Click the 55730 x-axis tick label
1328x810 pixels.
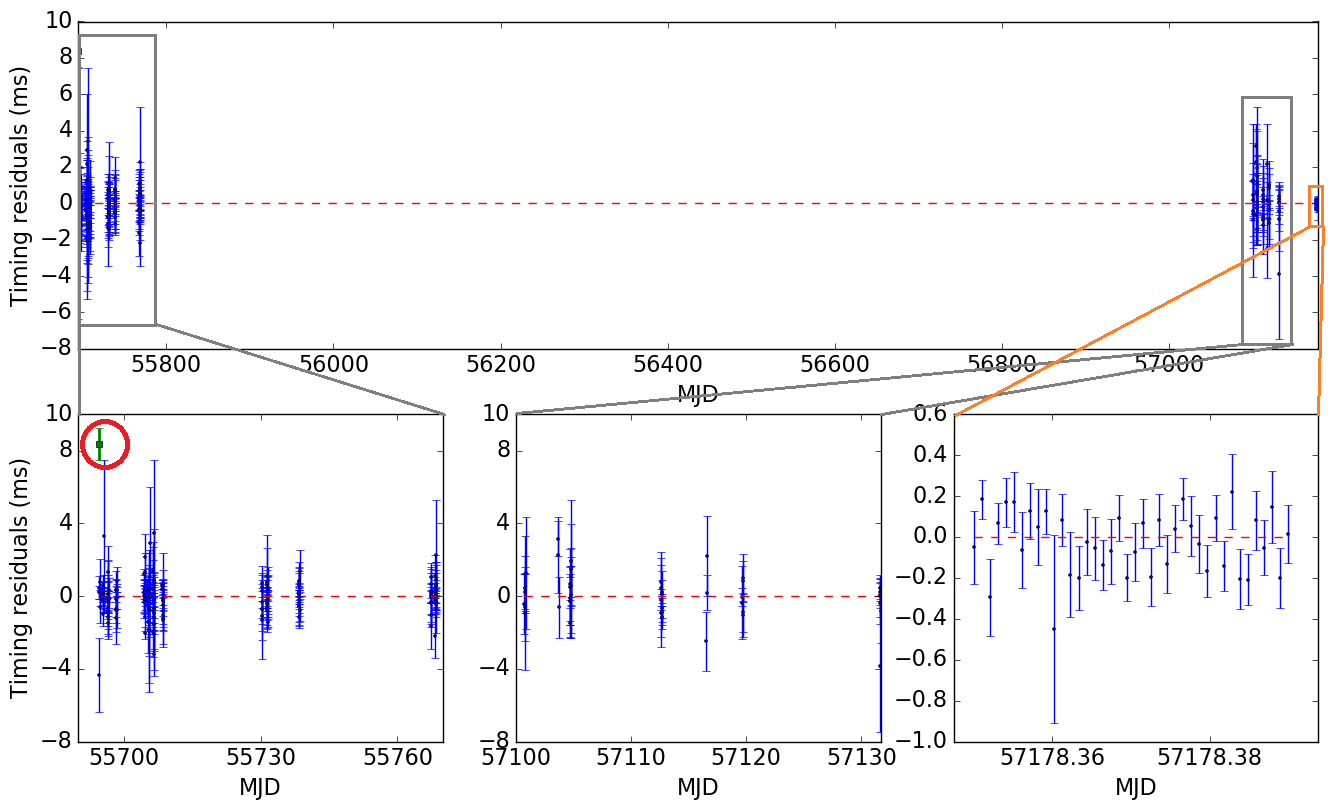pos(261,758)
